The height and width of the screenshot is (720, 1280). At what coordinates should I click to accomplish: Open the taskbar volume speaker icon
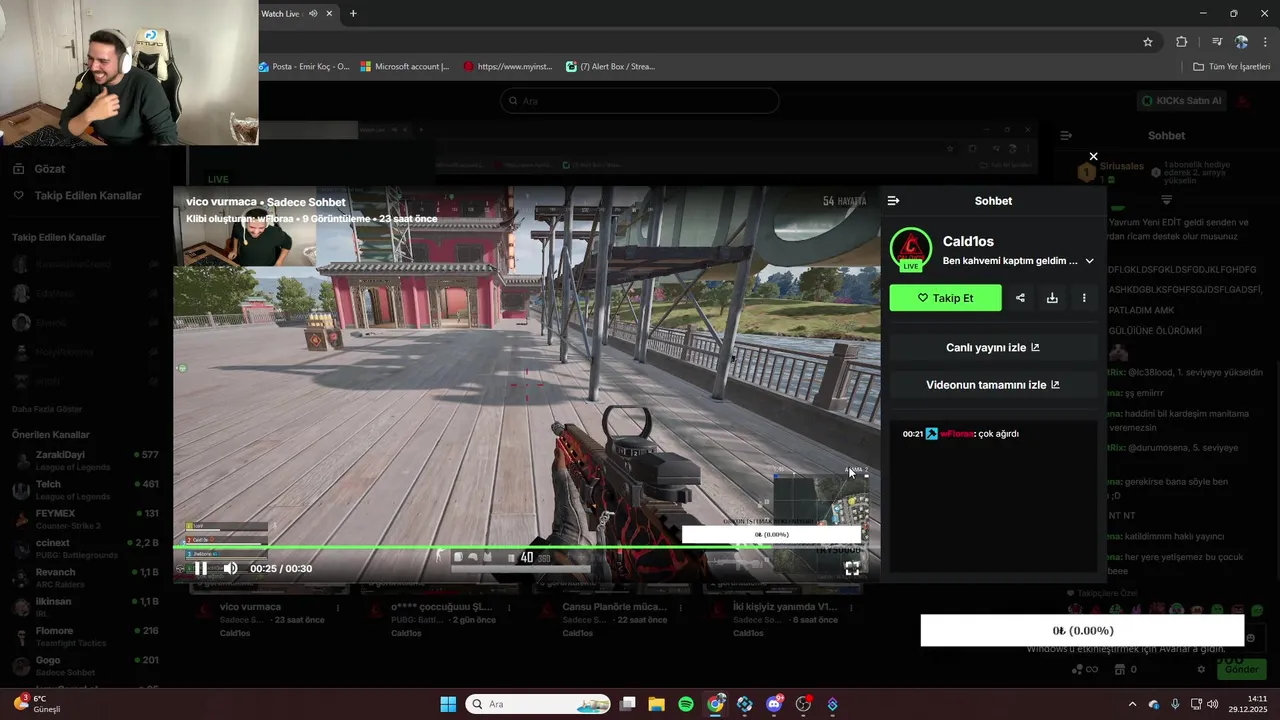coord(1212,704)
